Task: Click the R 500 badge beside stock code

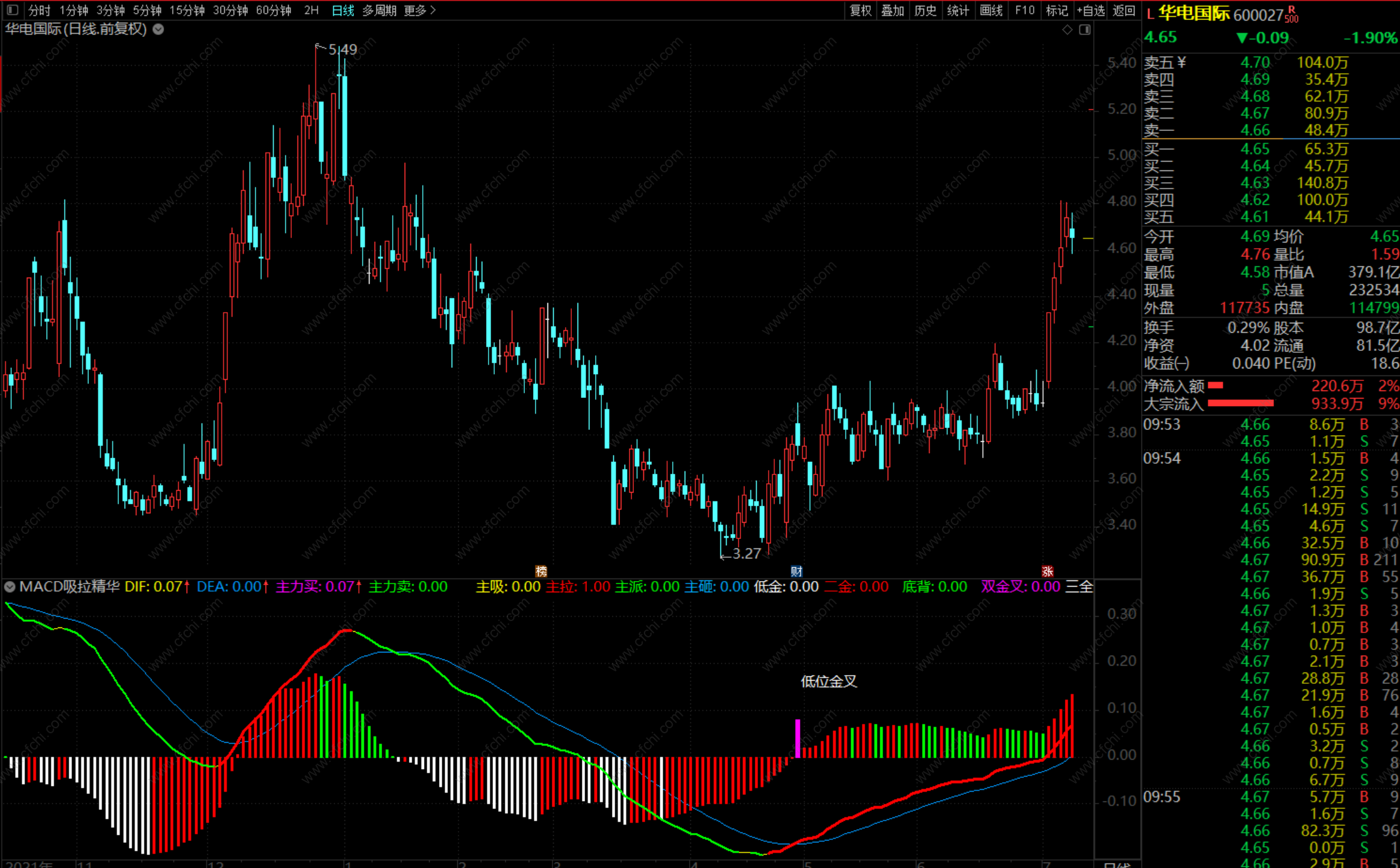Action: 1292,14
